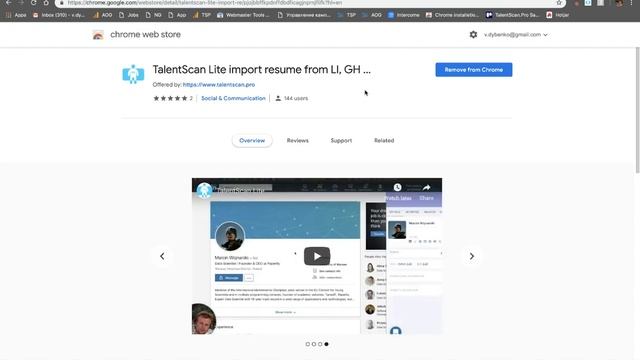Open web store settings gear
Image resolution: width=640 pixels, height=360 pixels.
473,35
